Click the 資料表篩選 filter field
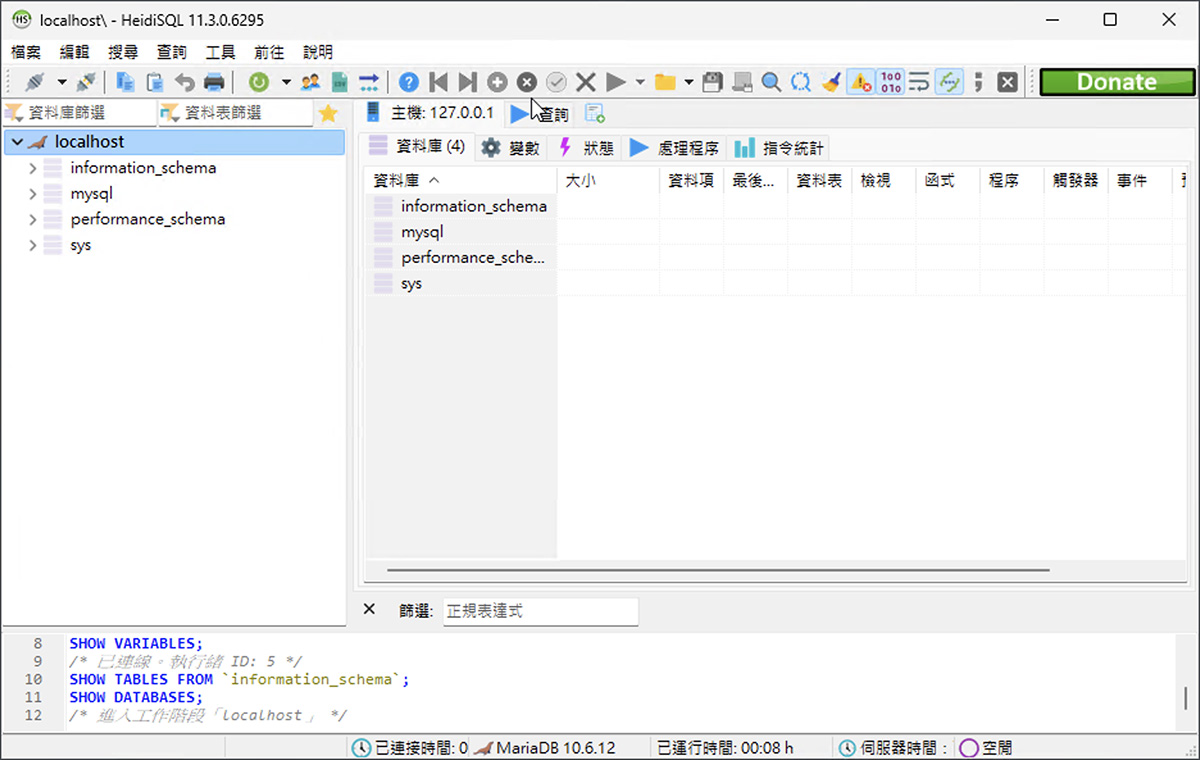Screen dimensions: 1200x760 [x=236, y=113]
